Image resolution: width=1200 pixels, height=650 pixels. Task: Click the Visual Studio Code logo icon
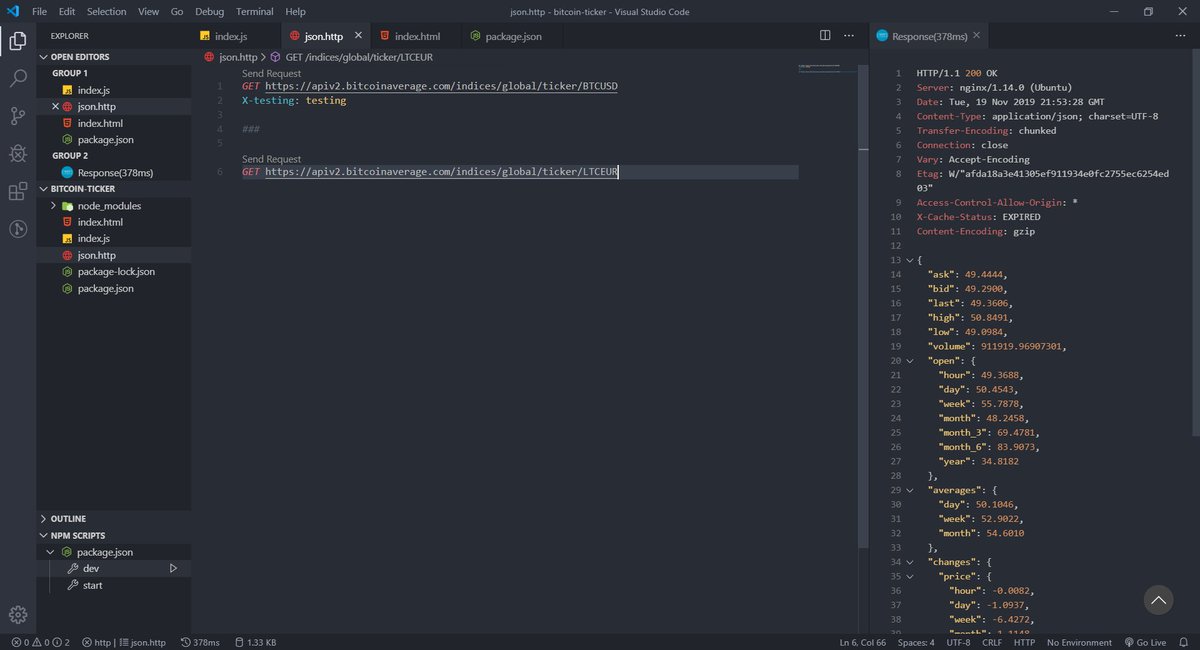pos(13,11)
